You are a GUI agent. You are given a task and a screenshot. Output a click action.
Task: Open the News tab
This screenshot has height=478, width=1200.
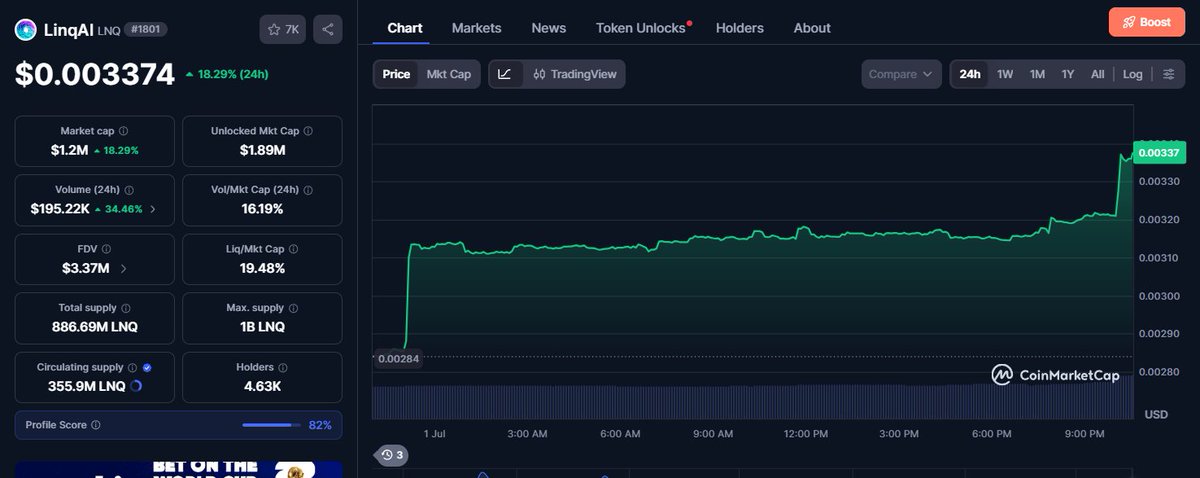tap(548, 28)
